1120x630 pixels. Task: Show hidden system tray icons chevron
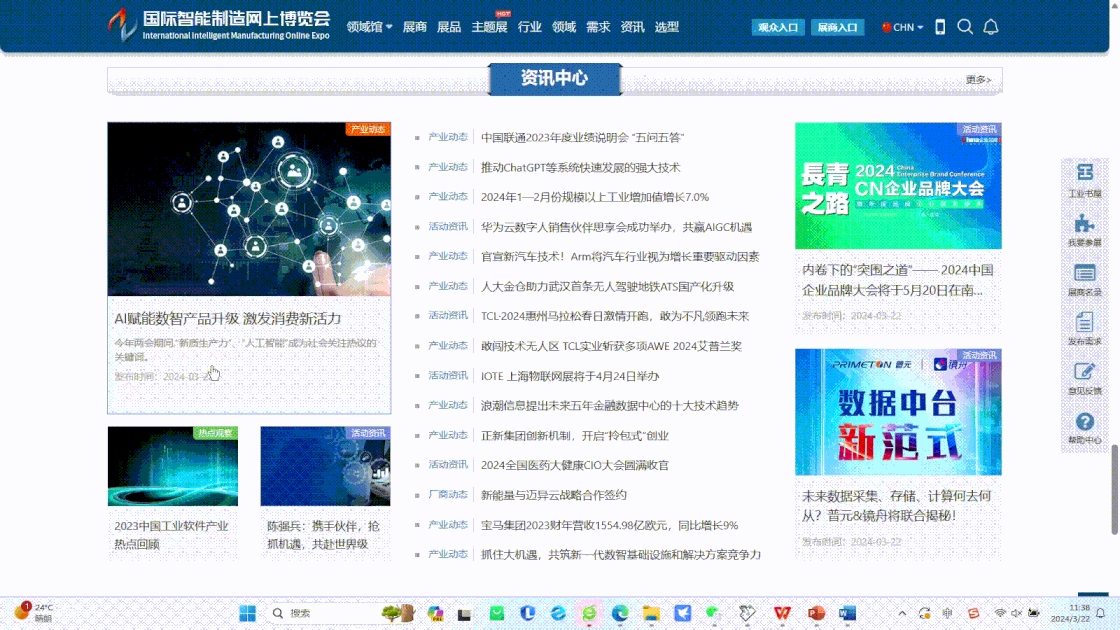902,613
